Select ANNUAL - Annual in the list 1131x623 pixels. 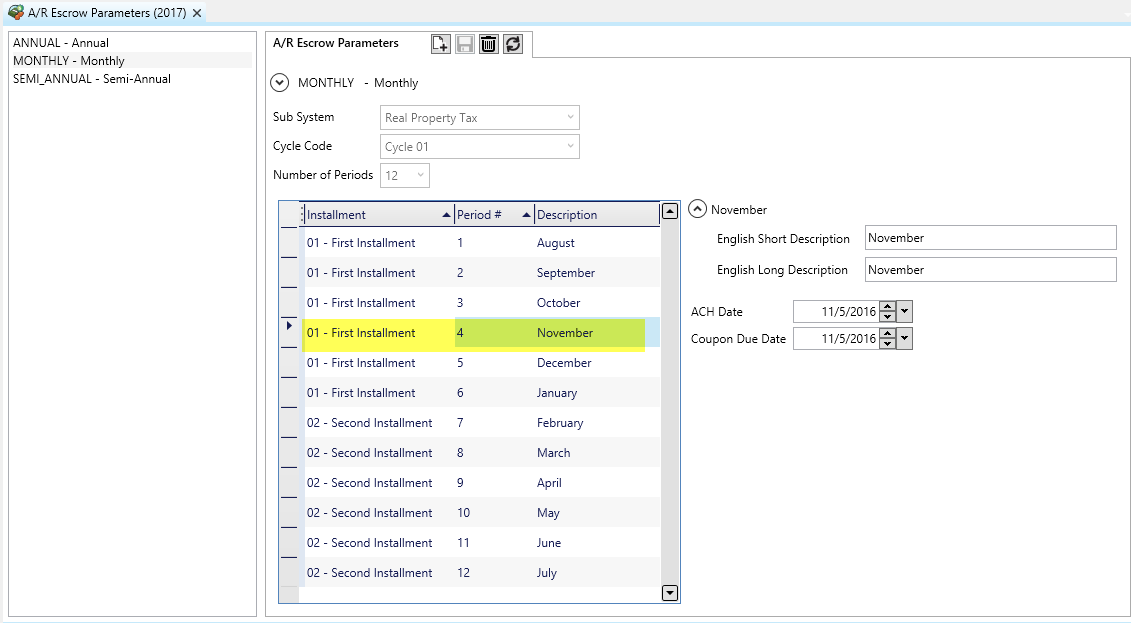(61, 43)
